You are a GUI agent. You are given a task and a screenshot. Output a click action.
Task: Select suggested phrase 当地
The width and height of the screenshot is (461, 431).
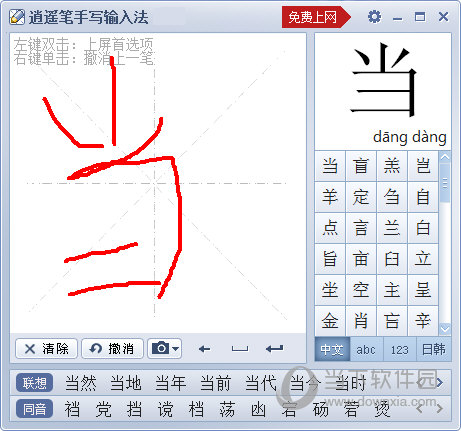[x=126, y=383]
